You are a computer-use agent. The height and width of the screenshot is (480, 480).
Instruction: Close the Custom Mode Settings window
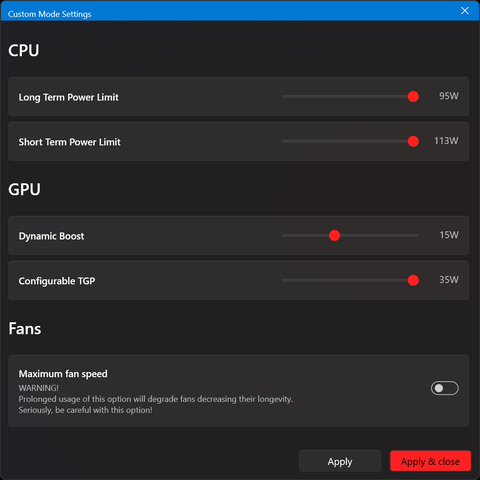click(465, 11)
